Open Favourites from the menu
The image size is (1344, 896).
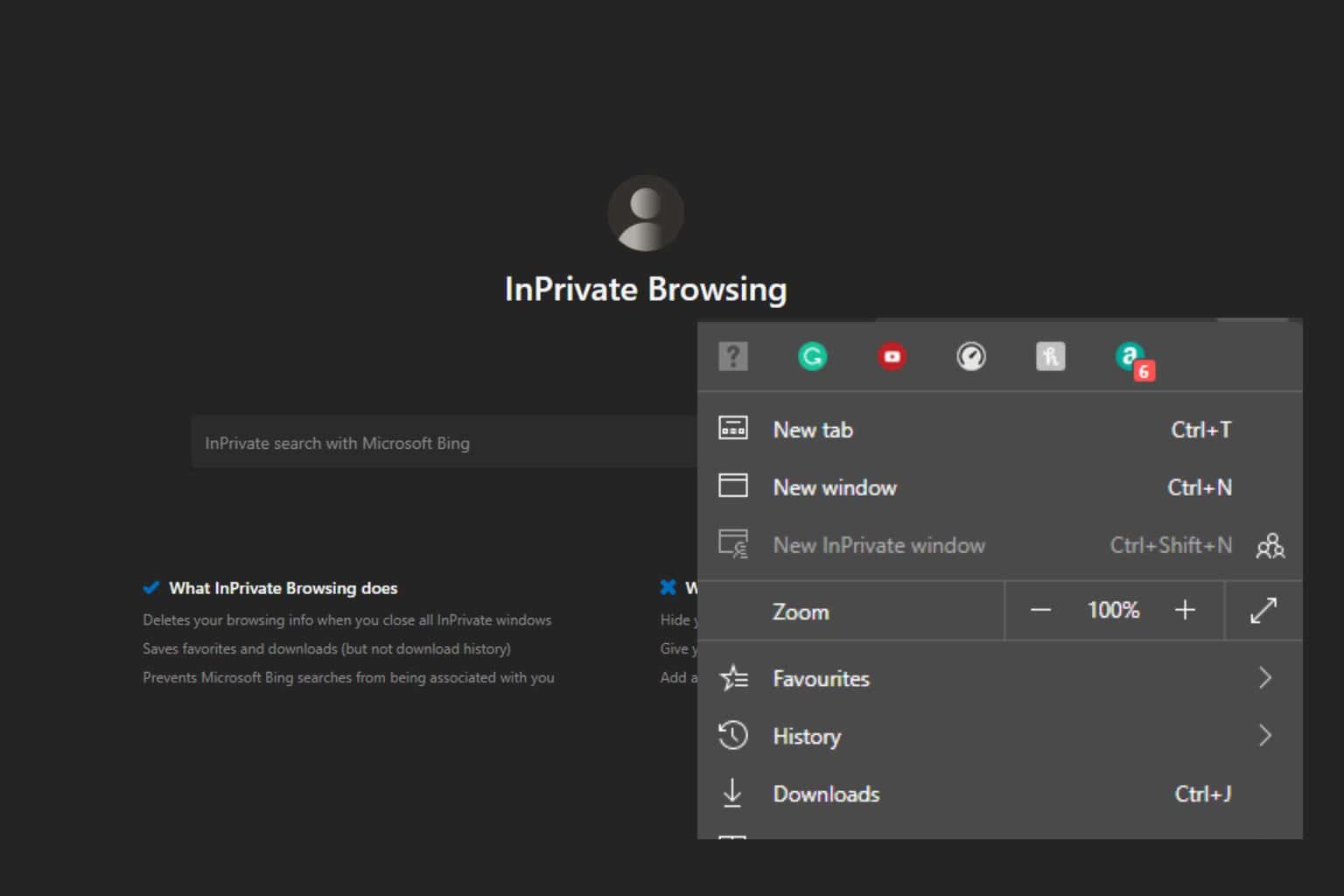[x=1000, y=678]
